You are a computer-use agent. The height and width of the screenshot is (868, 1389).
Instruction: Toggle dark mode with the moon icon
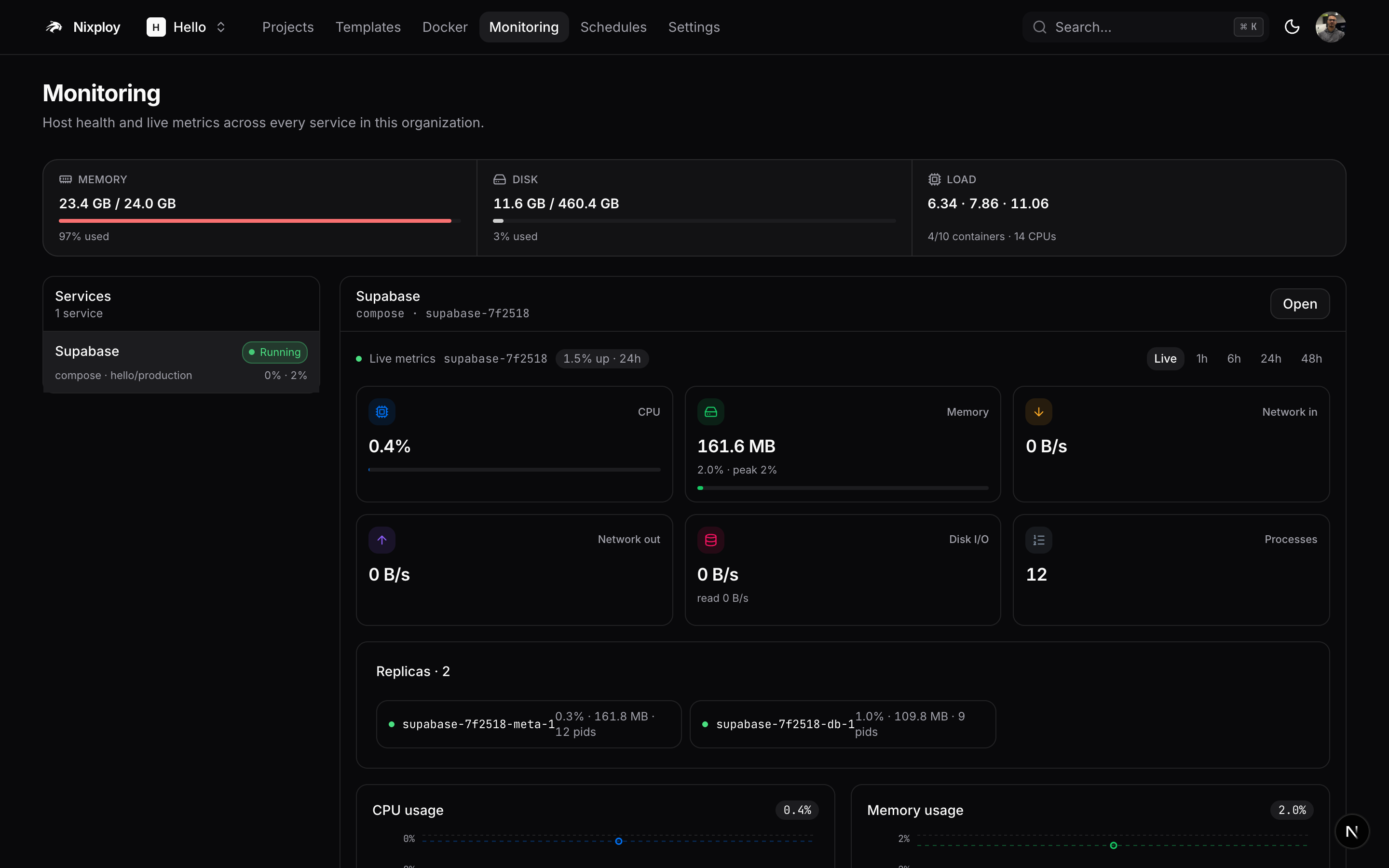[1292, 27]
